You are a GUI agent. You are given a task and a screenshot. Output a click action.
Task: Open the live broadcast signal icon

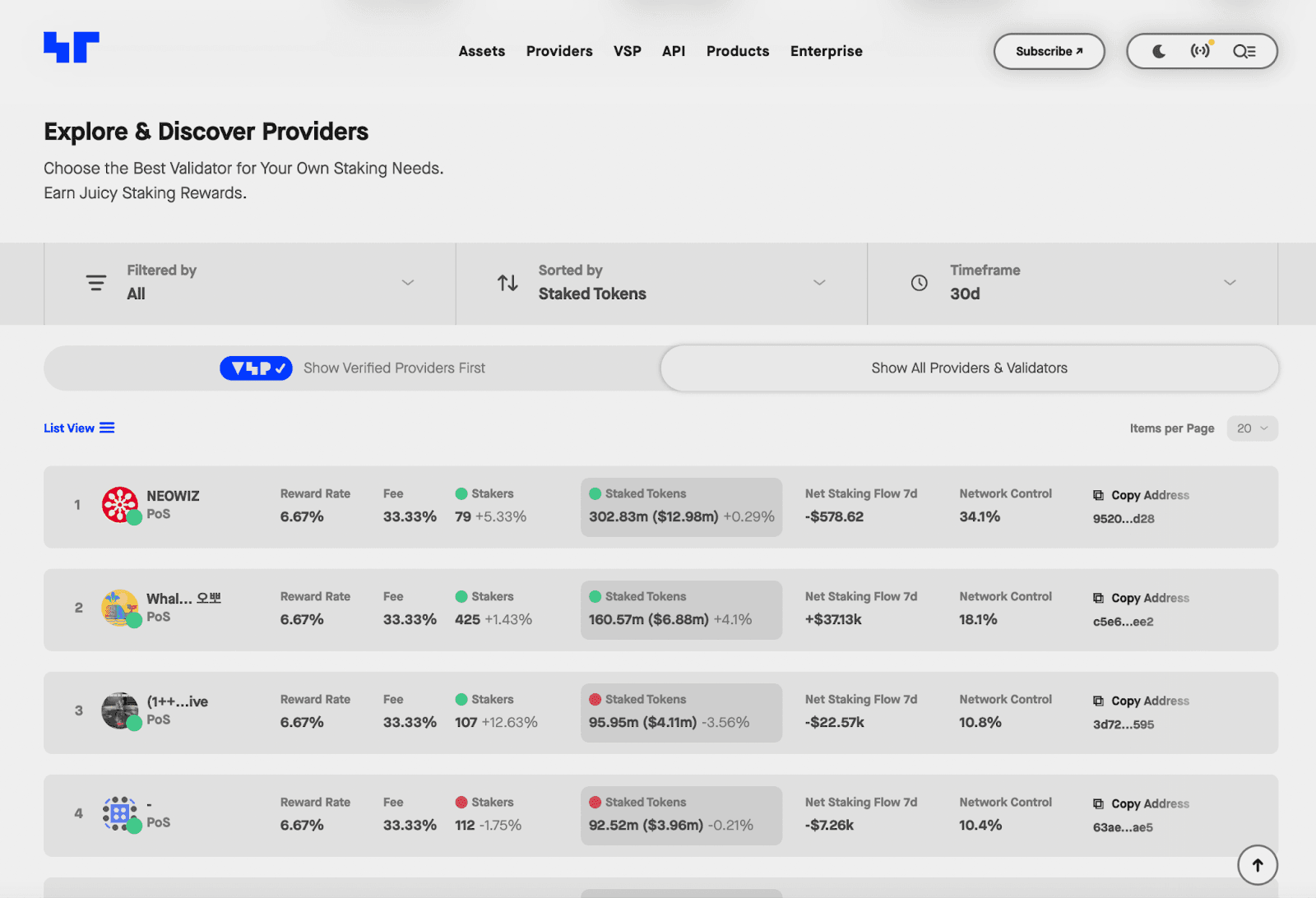1201,51
